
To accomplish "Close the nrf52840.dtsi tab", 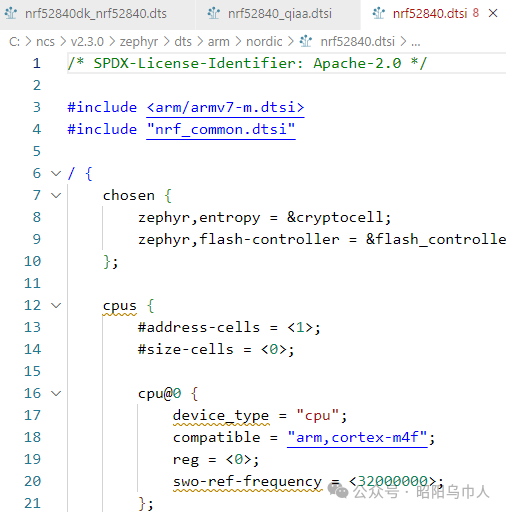I will pos(493,14).
